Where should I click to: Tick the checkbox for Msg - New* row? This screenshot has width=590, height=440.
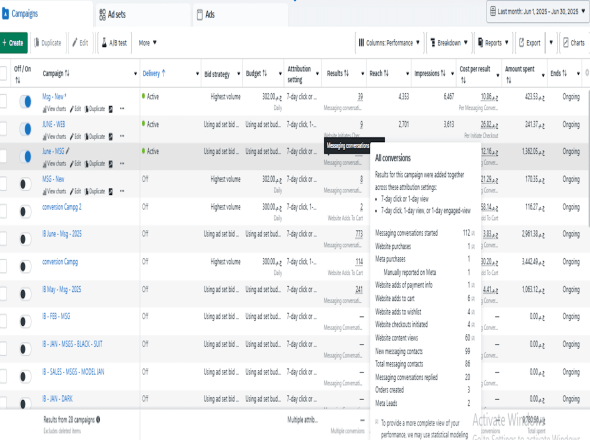point(3,101)
